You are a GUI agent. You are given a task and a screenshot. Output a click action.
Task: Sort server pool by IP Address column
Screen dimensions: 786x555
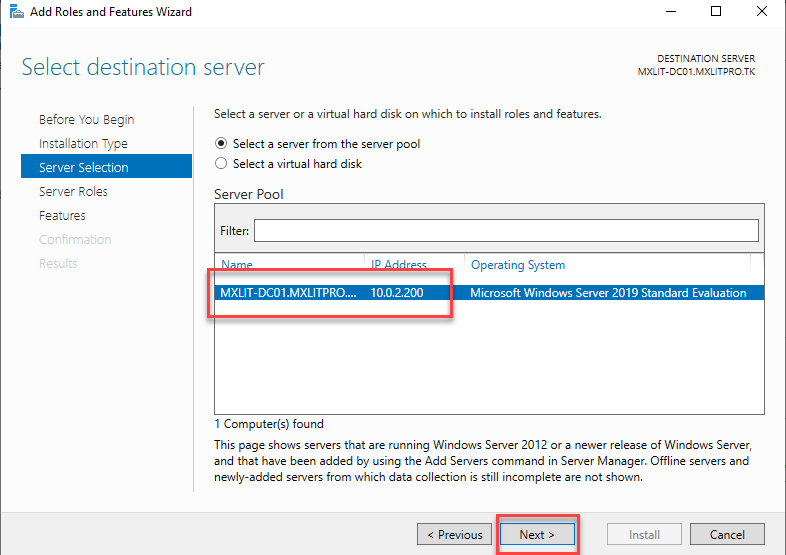click(x=399, y=265)
